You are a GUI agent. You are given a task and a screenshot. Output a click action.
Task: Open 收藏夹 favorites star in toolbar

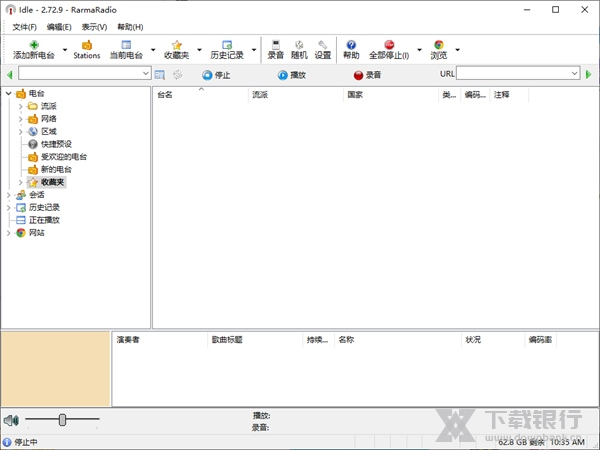point(177,46)
